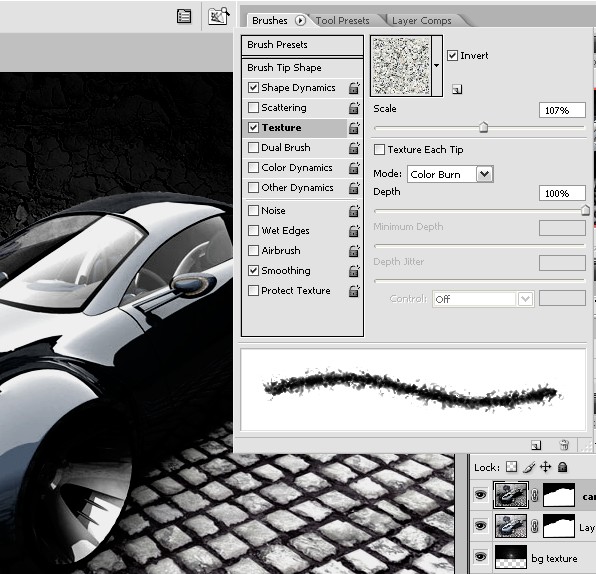Open the Brushes palette flyout menu arrow
Screen dimensions: 596x574
click(300, 20)
